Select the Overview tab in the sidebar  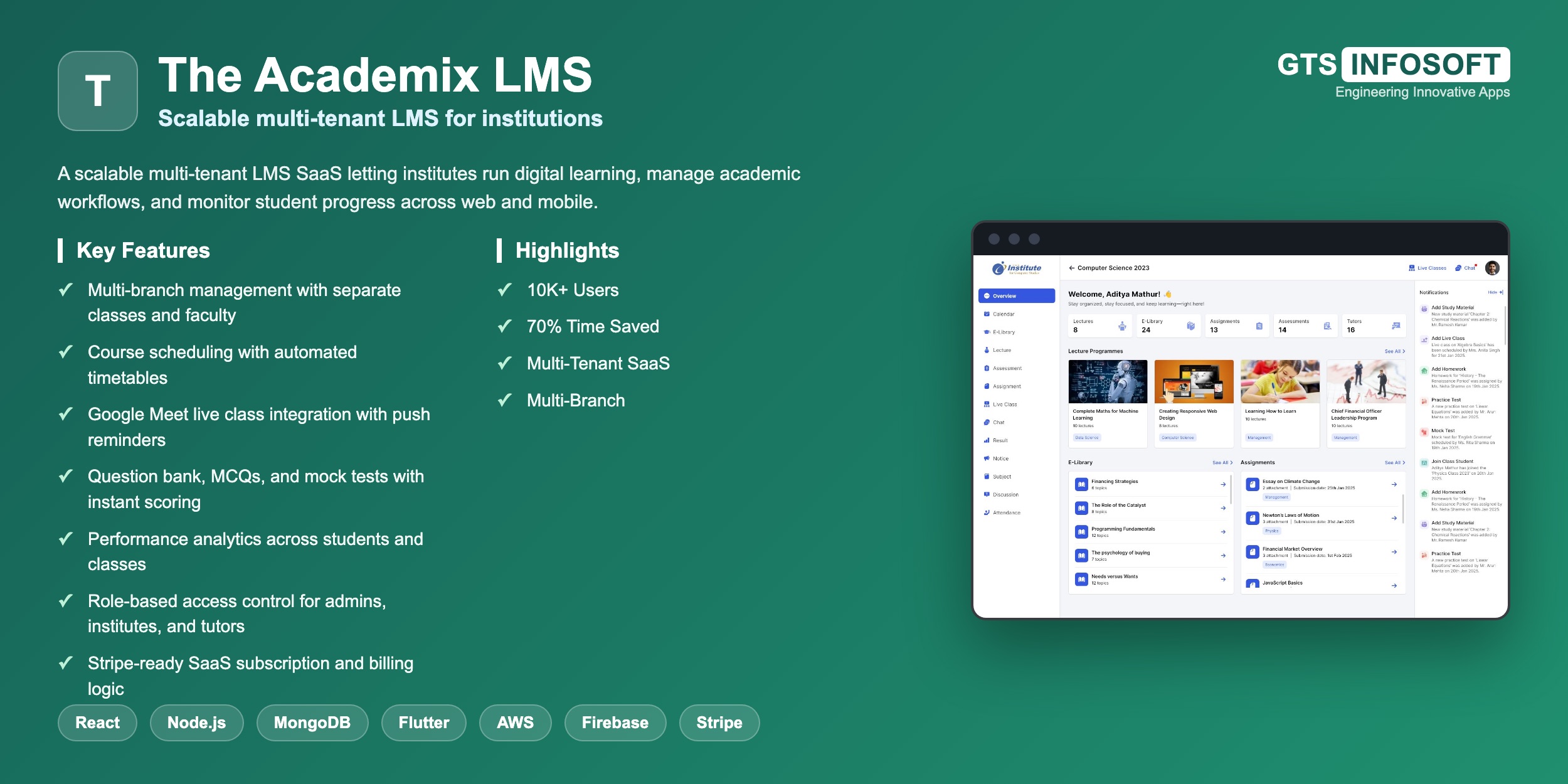1016,296
